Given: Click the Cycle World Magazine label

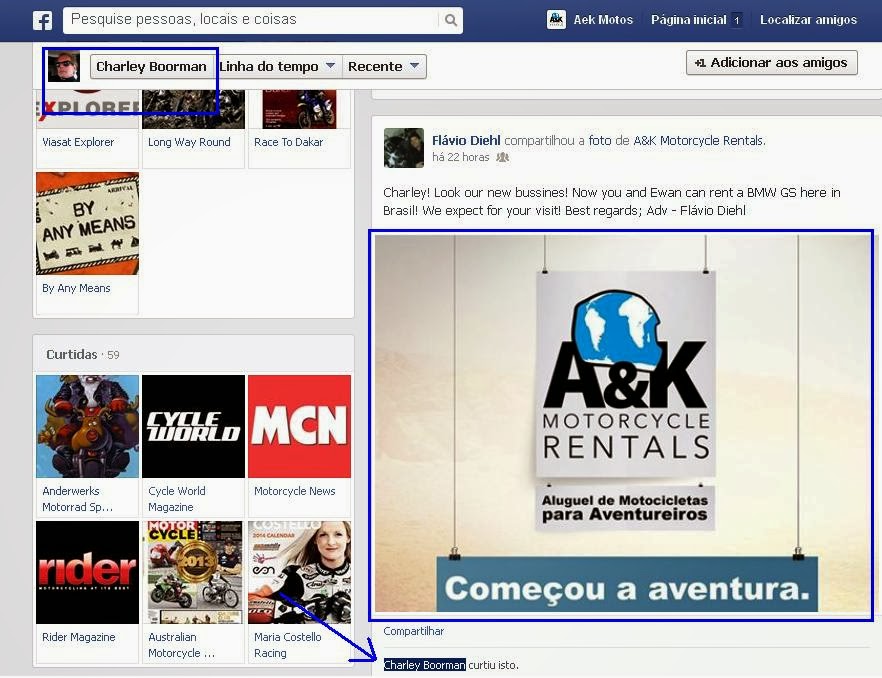Looking at the screenshot, I should pyautogui.click(x=177, y=499).
